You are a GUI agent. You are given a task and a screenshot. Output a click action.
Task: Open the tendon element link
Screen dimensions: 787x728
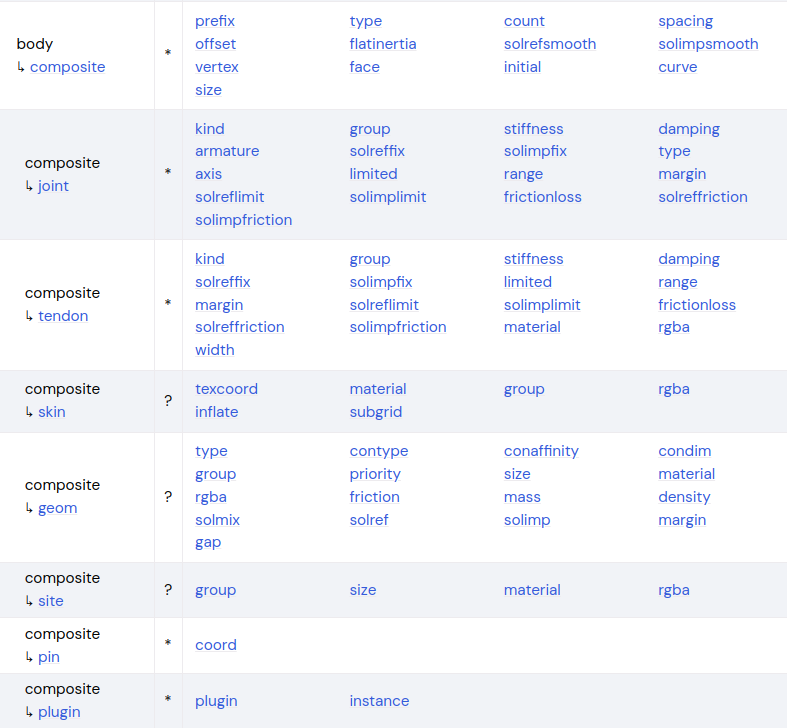[x=63, y=316]
